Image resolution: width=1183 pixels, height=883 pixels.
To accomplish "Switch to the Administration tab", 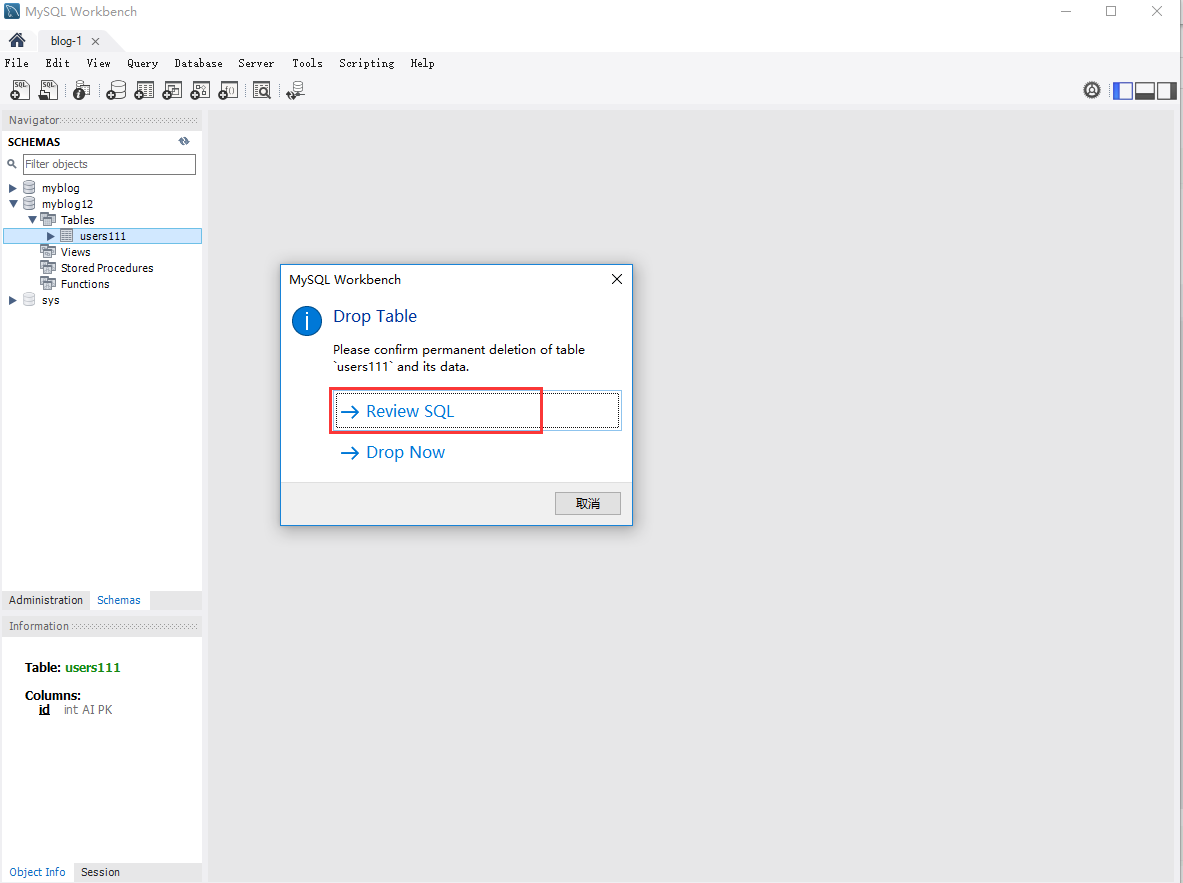I will point(46,600).
